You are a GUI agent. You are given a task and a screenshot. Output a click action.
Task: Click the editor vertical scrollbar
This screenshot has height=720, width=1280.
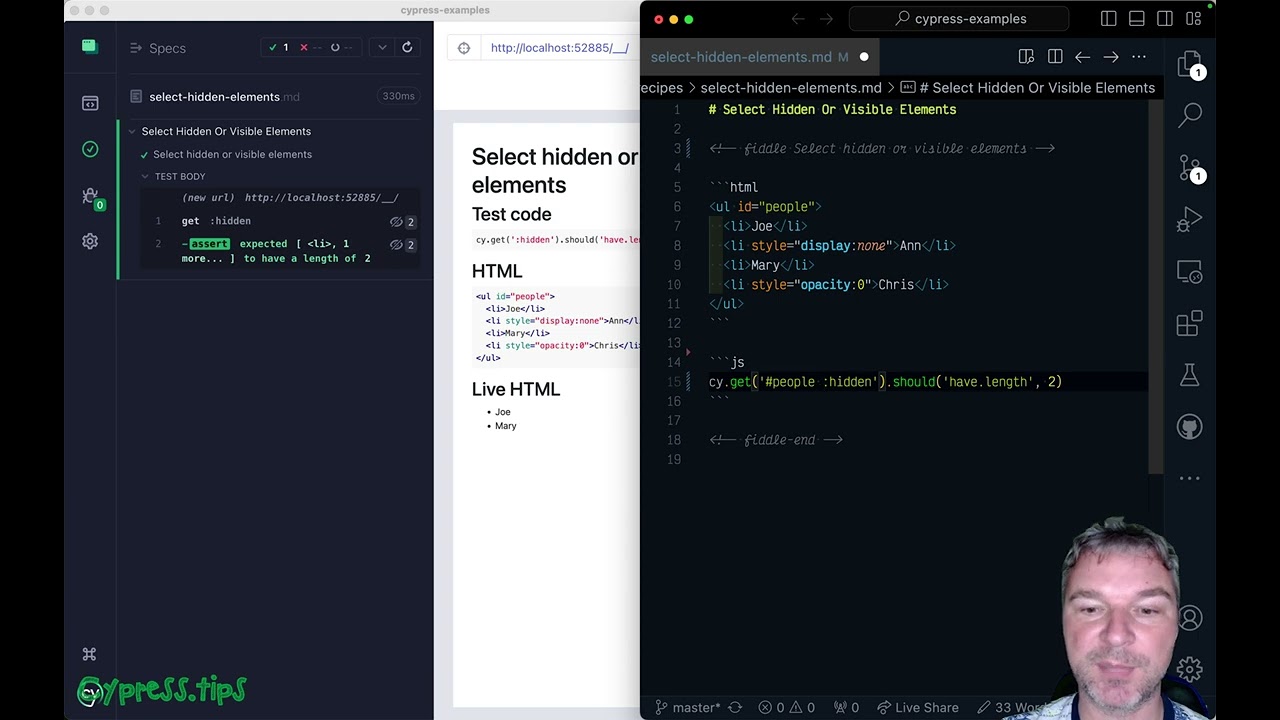click(1156, 285)
